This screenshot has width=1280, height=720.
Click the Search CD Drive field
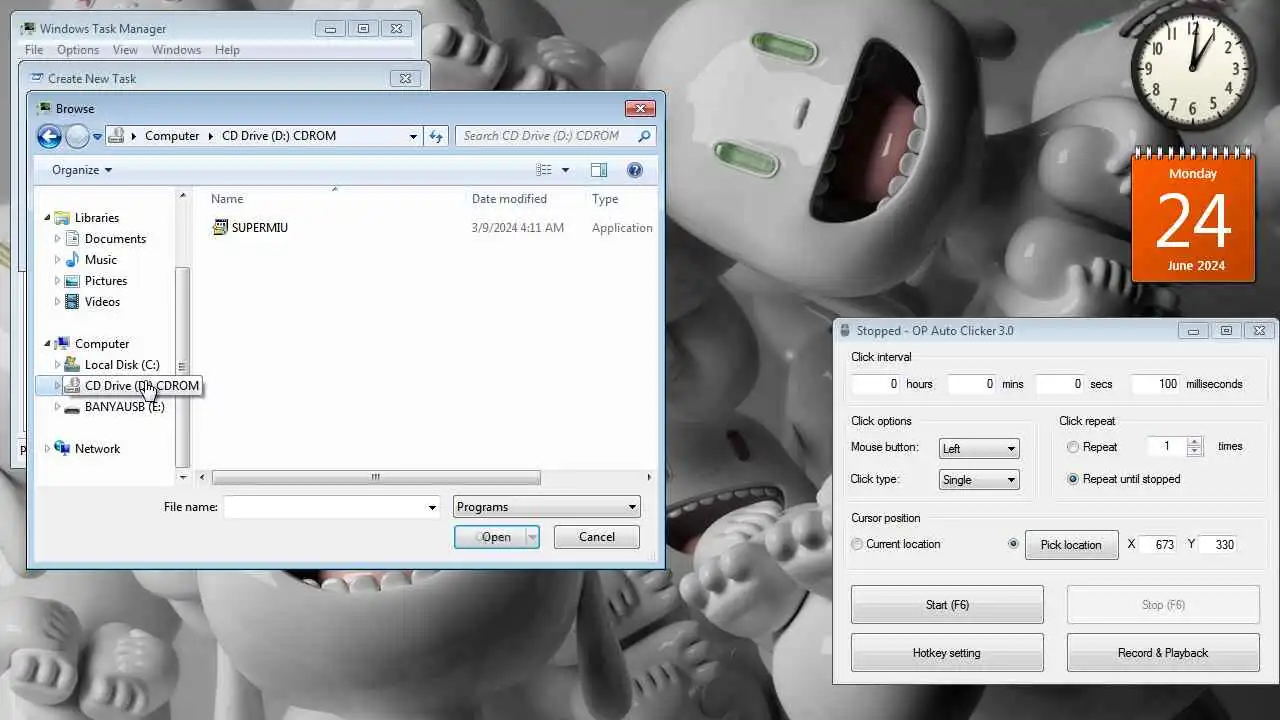[x=547, y=136]
